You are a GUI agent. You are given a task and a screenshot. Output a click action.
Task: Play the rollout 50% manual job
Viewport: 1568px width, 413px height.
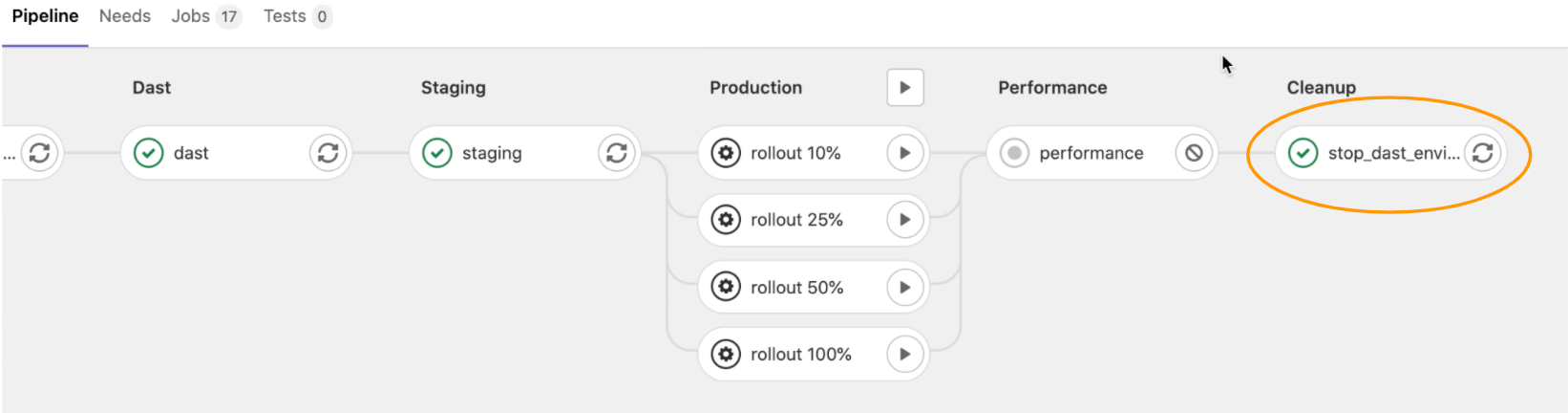tap(905, 287)
